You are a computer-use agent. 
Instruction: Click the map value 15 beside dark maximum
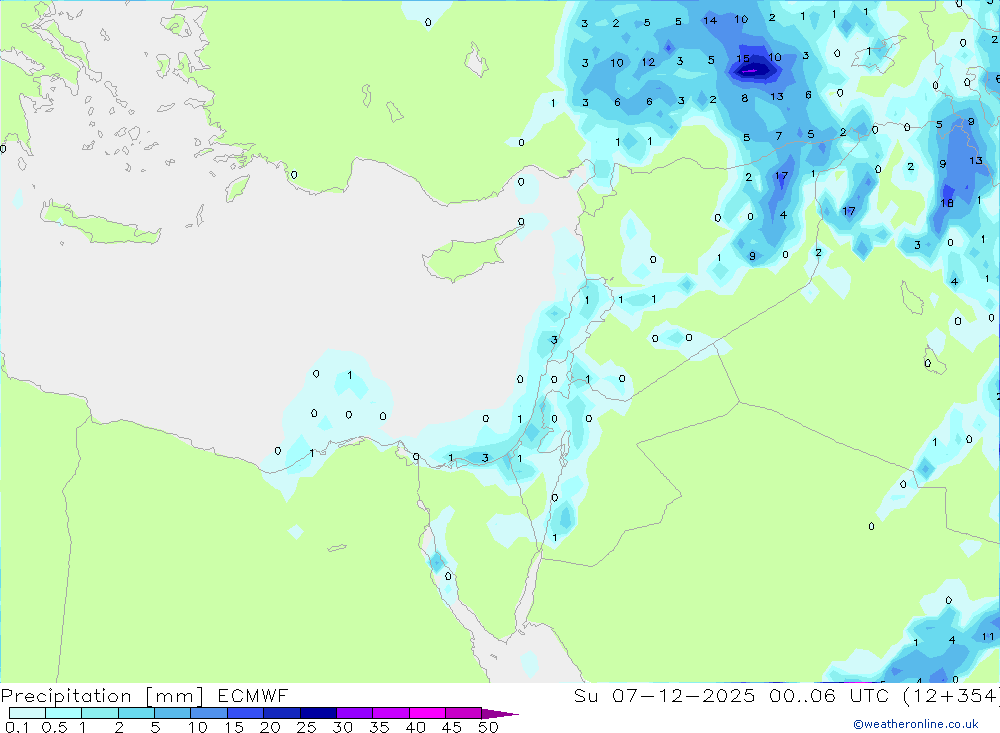coord(743,59)
